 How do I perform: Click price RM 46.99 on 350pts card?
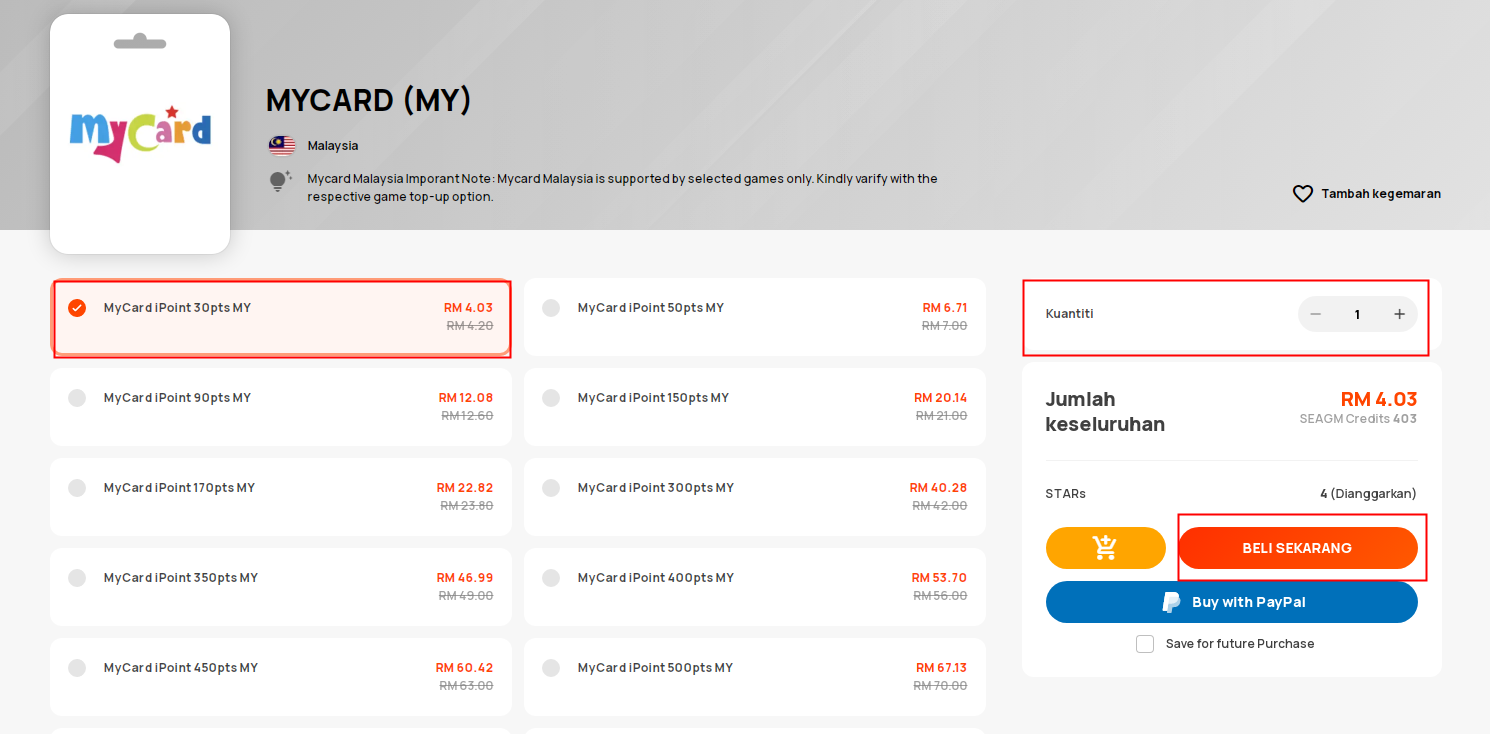[x=465, y=578]
